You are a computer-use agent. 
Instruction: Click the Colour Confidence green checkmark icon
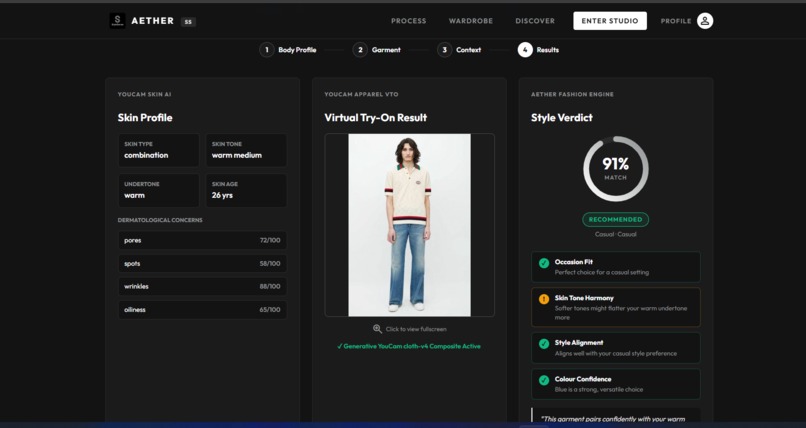click(x=544, y=380)
